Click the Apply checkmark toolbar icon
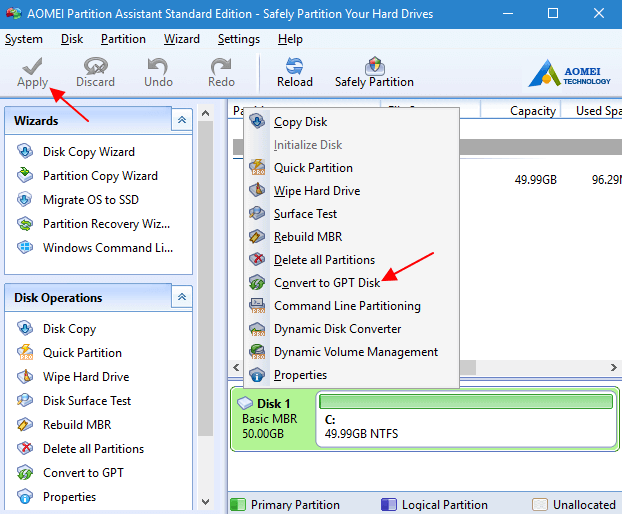 33,66
